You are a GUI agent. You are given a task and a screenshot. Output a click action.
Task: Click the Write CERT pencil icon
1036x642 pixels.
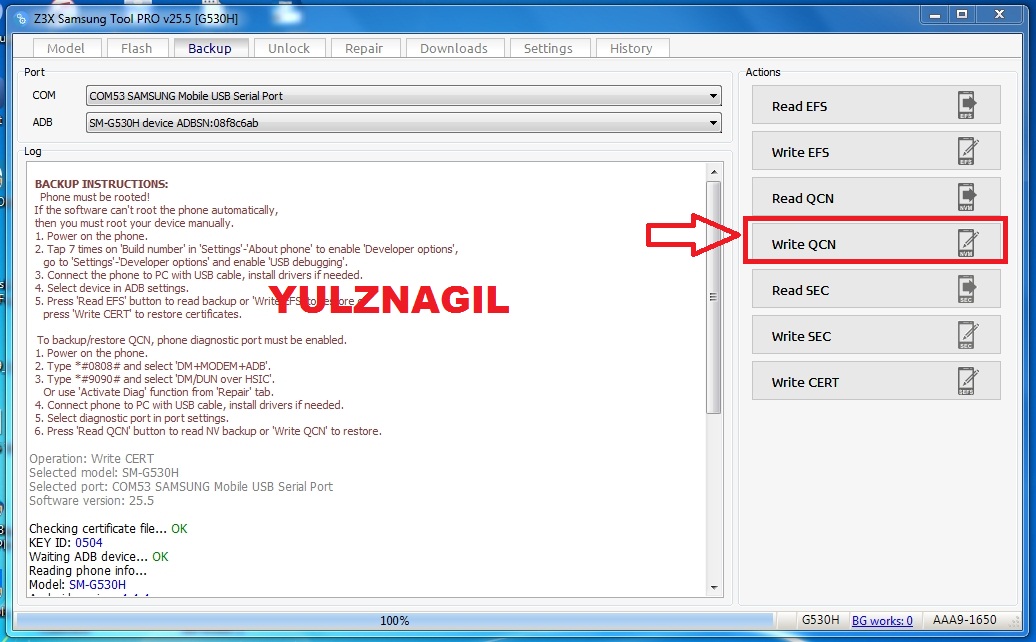pos(967,381)
